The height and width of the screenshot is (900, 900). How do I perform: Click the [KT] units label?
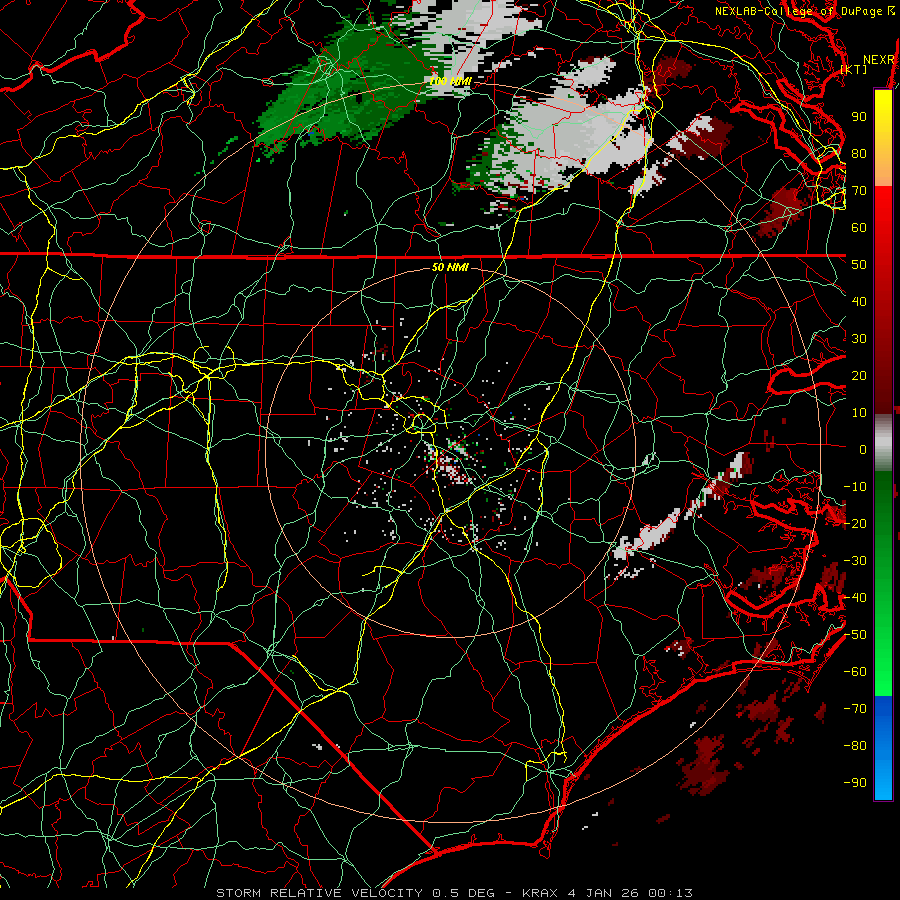point(854,69)
